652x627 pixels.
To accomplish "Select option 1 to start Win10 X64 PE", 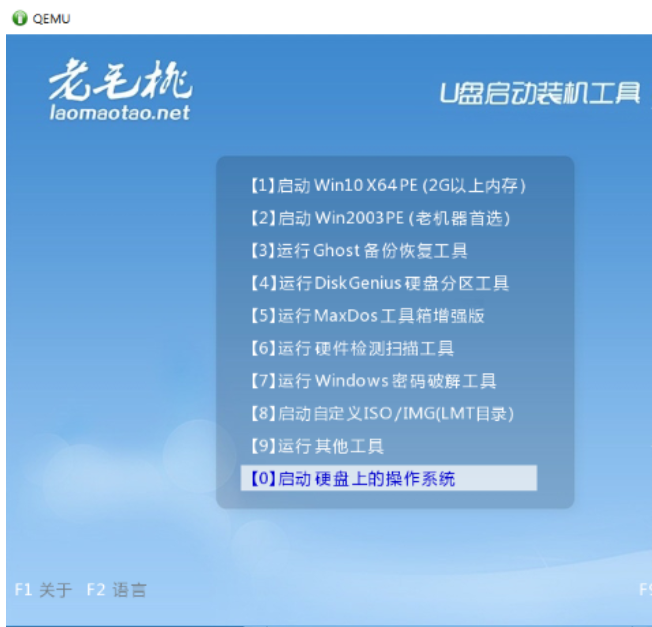I will [388, 185].
